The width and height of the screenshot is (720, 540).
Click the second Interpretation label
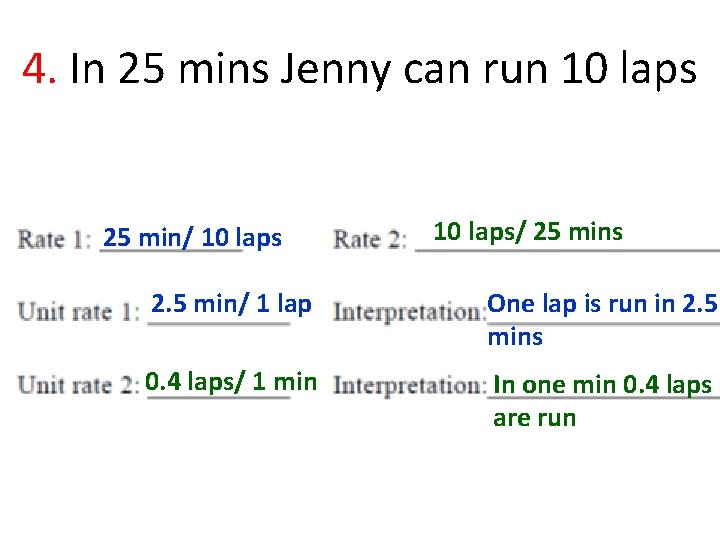coord(410,385)
